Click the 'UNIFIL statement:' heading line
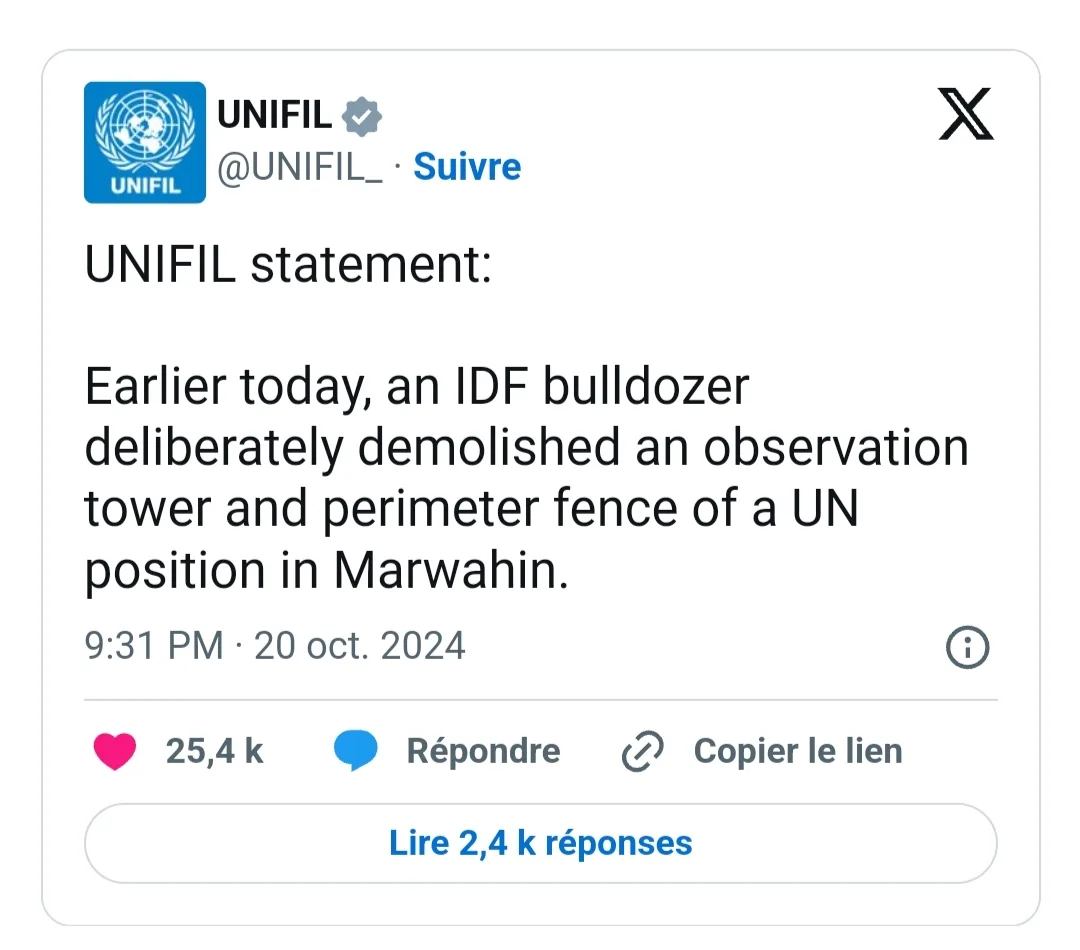 (x=288, y=265)
